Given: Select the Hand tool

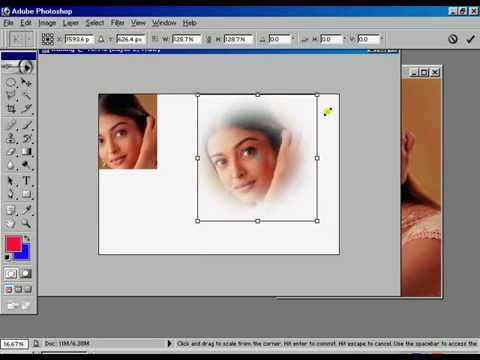Looking at the screenshot, I should pyautogui.click(x=11, y=223).
